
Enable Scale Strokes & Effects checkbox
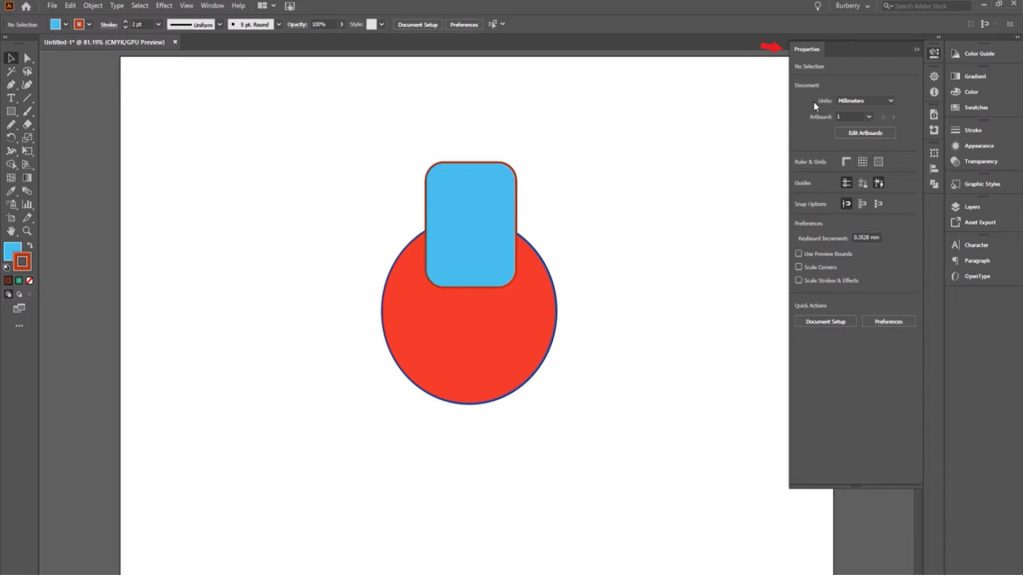(798, 280)
